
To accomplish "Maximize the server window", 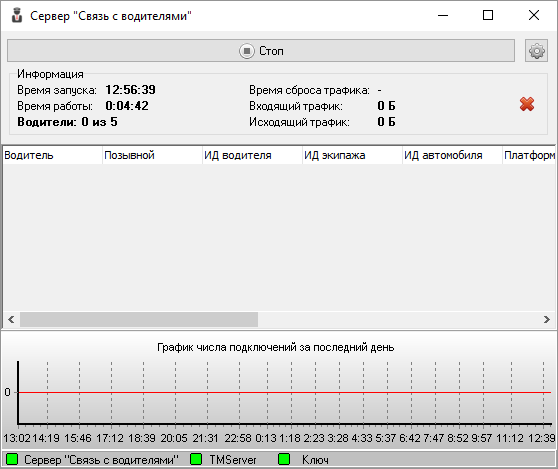I will [x=488, y=15].
